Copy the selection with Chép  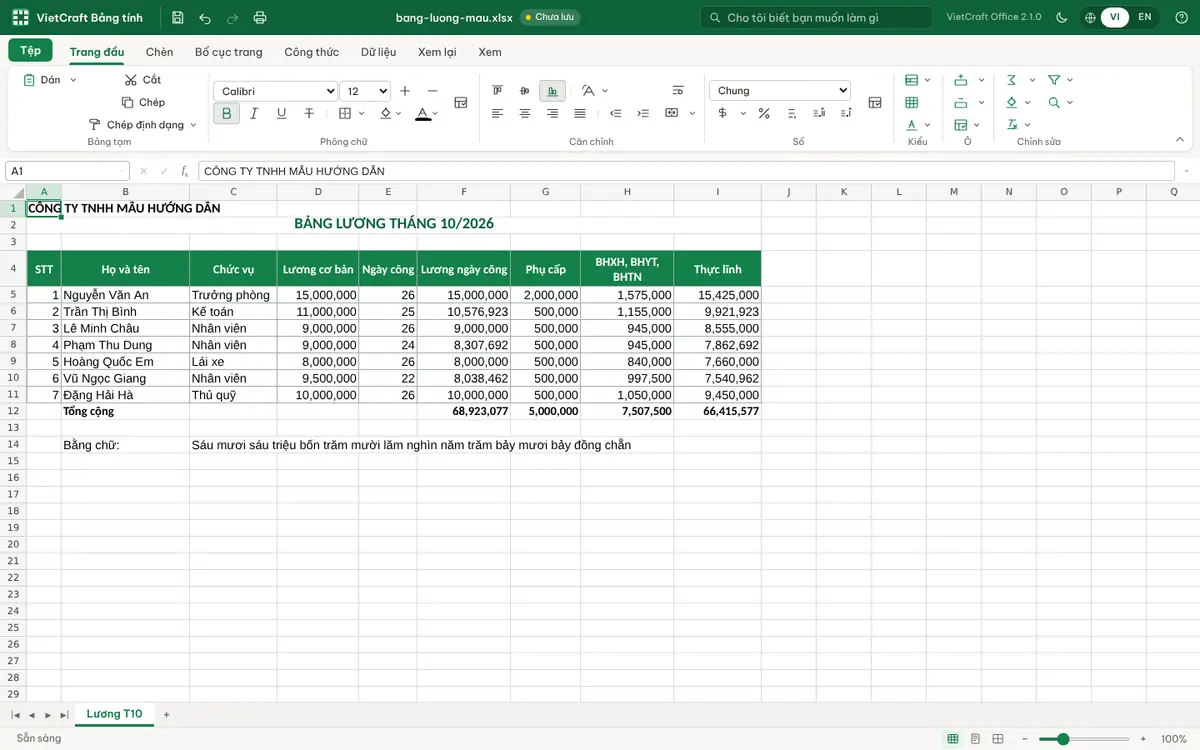(143, 102)
